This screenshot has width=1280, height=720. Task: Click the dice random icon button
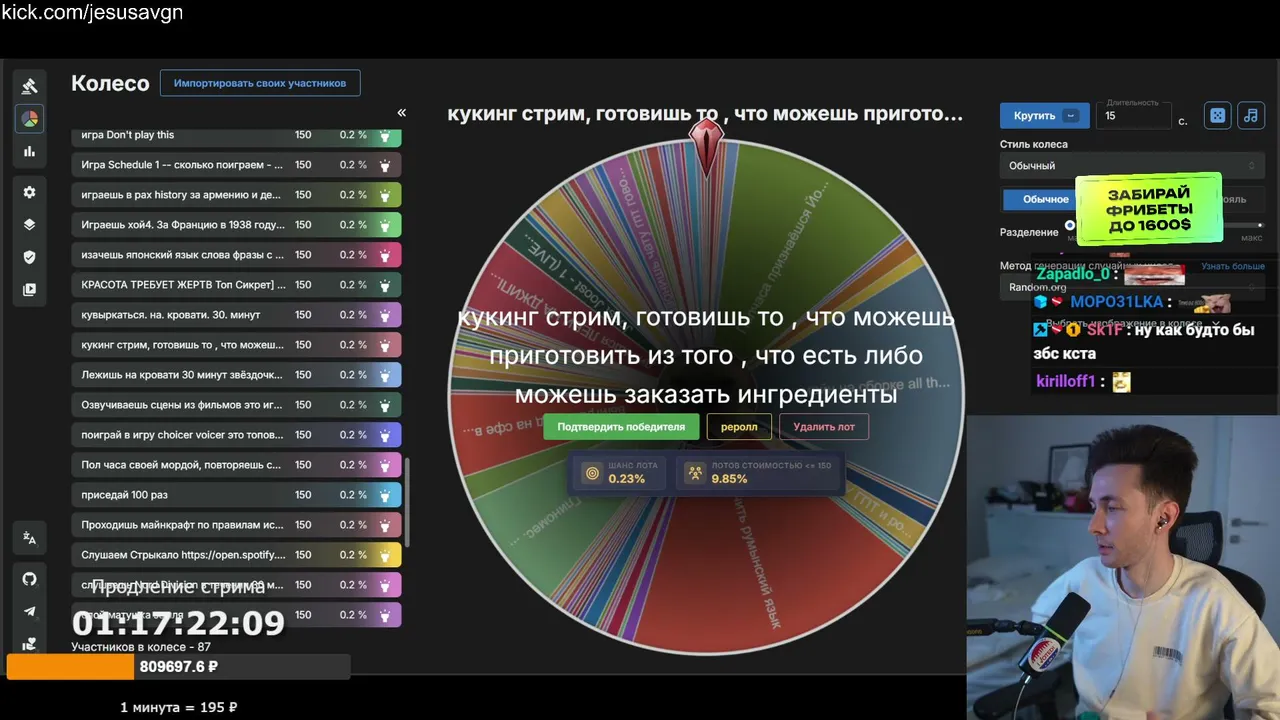[1217, 115]
